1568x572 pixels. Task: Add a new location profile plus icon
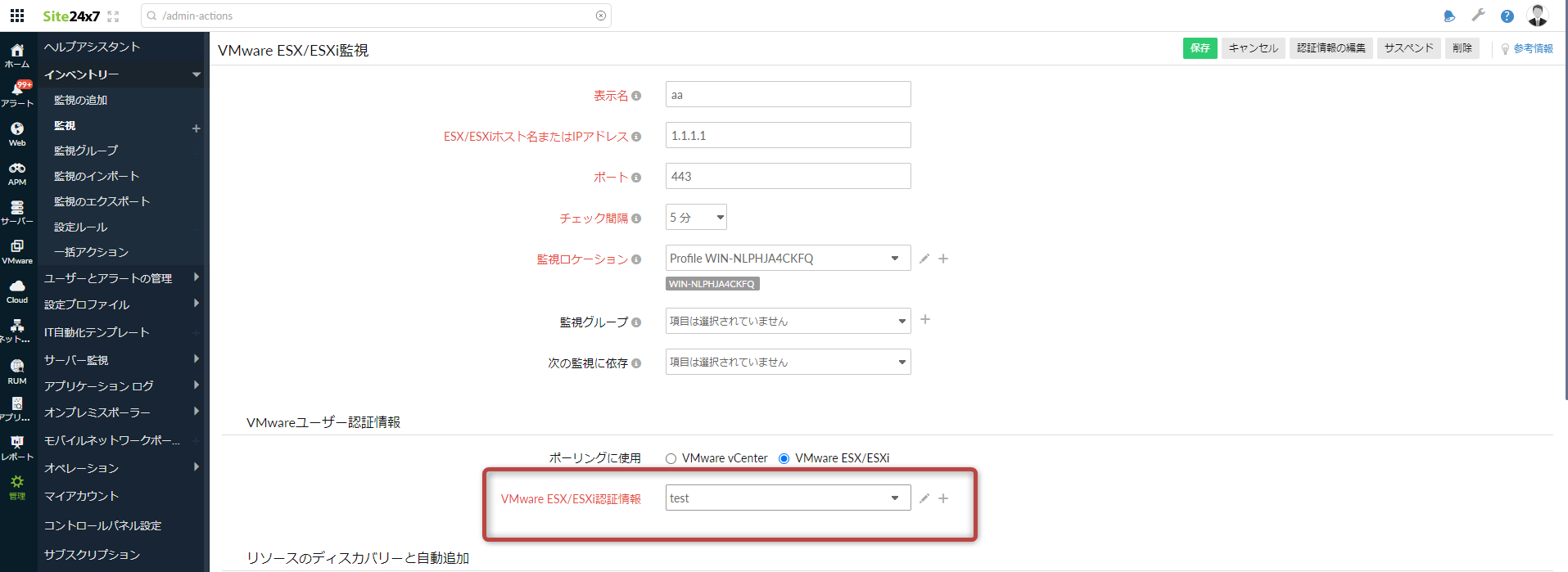(943, 259)
